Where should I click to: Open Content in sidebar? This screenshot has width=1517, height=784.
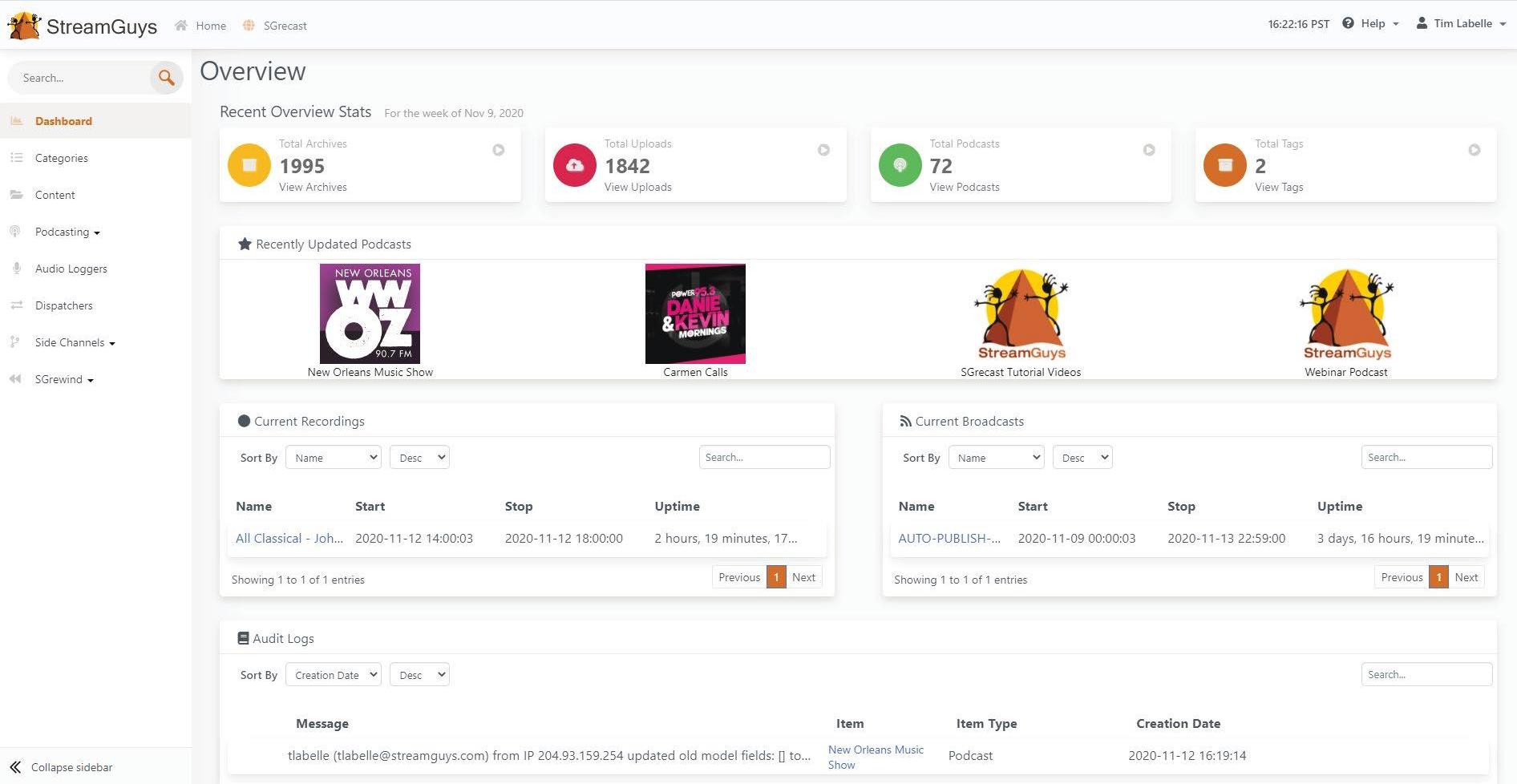tap(55, 195)
